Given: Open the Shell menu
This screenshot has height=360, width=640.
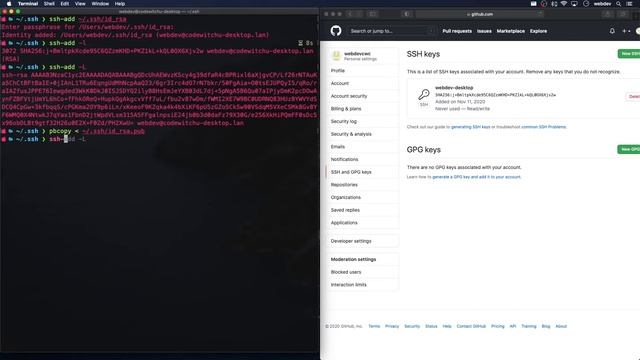Looking at the screenshot, I should coord(49,4).
